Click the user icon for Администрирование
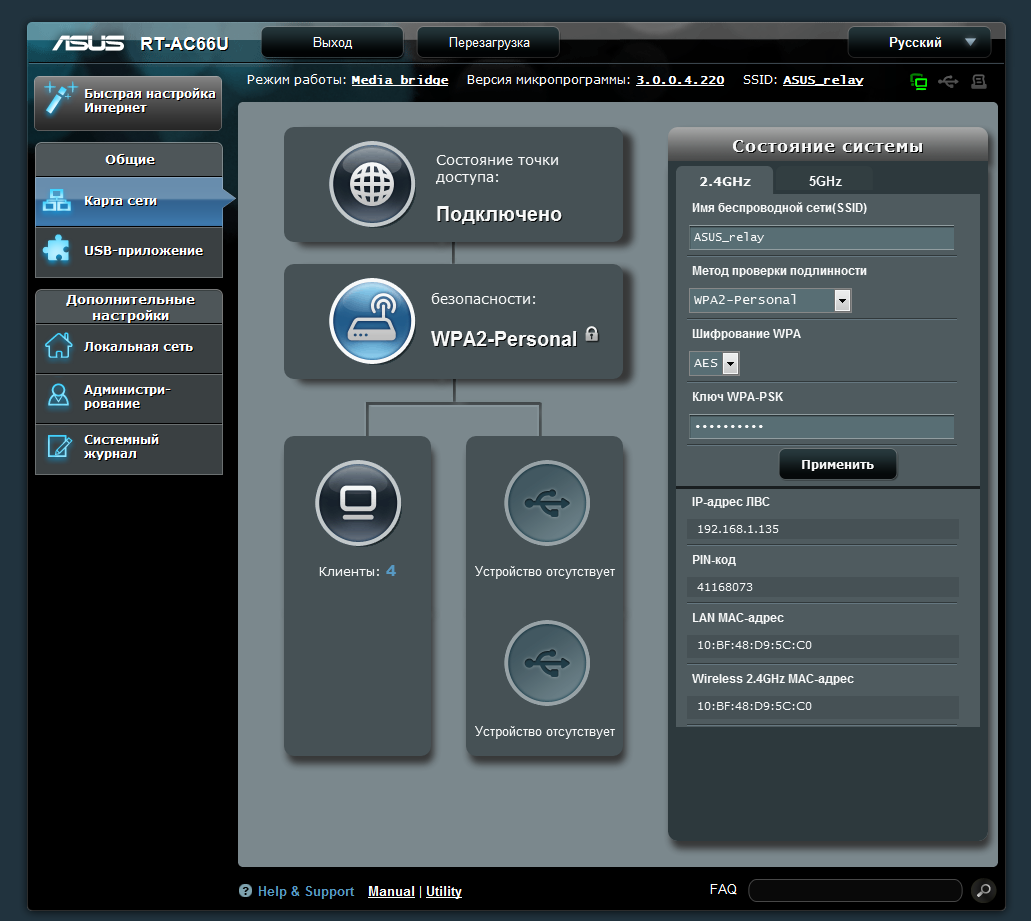This screenshot has height=921, width=1031. coord(59,396)
